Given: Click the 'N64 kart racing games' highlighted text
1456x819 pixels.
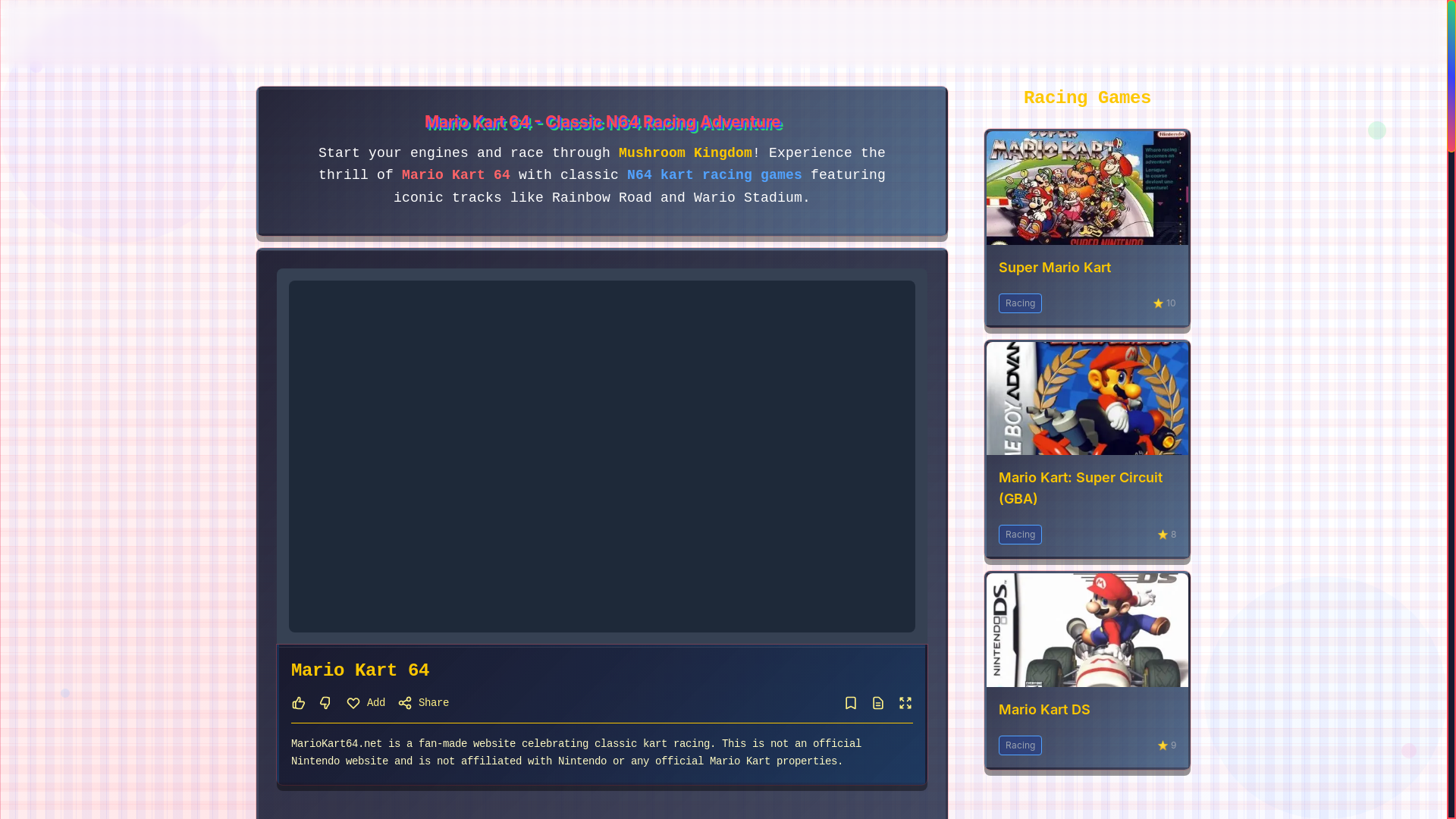Looking at the screenshot, I should coord(714,175).
